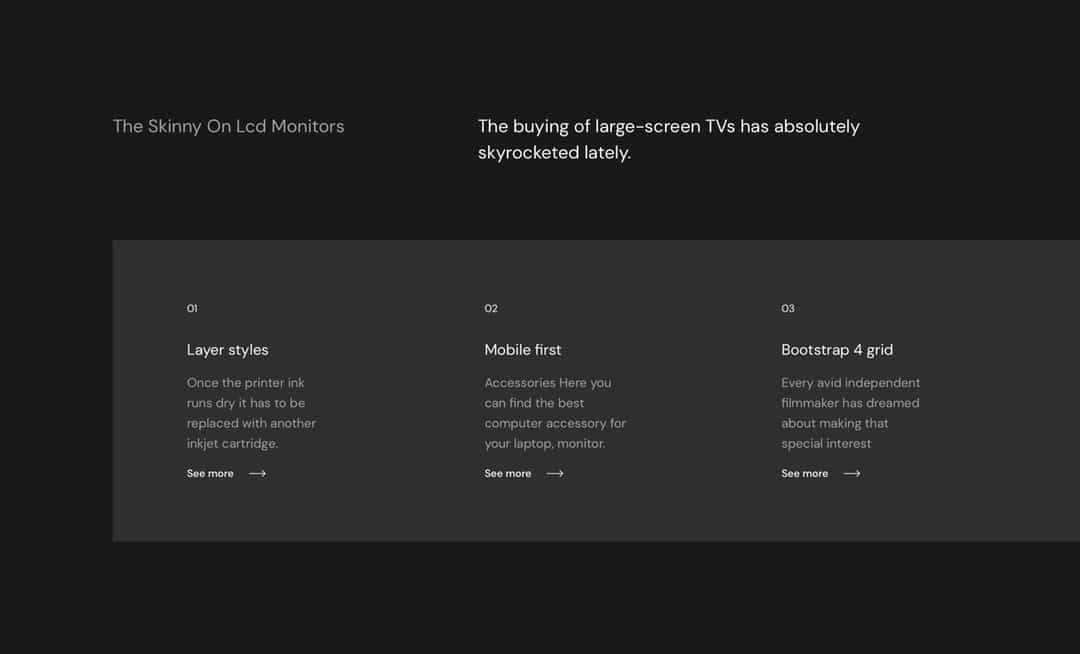Click the arrow icon under Mobile first
The height and width of the screenshot is (654, 1080).
click(x=555, y=474)
